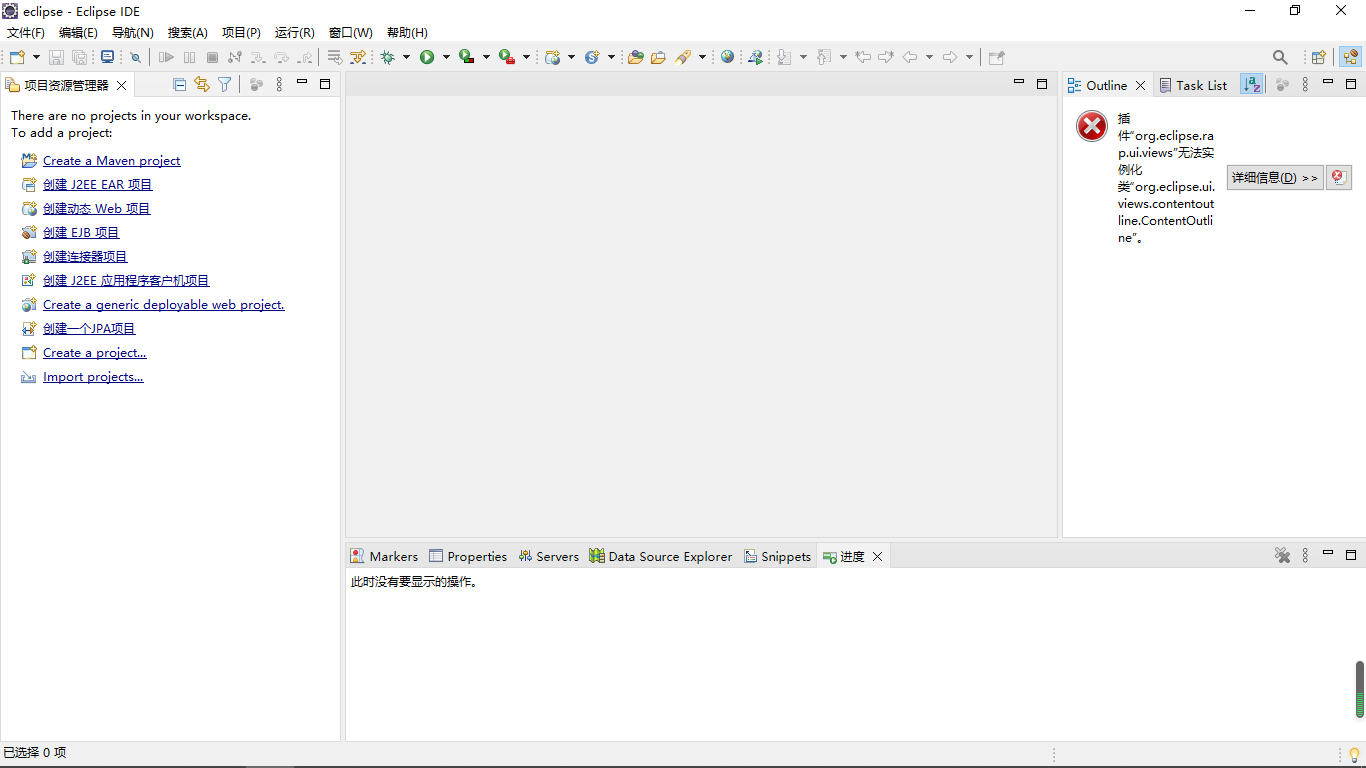Screen dimensions: 1366x768
Task: Click the 创建 EJB 项目 link
Action: click(81, 233)
